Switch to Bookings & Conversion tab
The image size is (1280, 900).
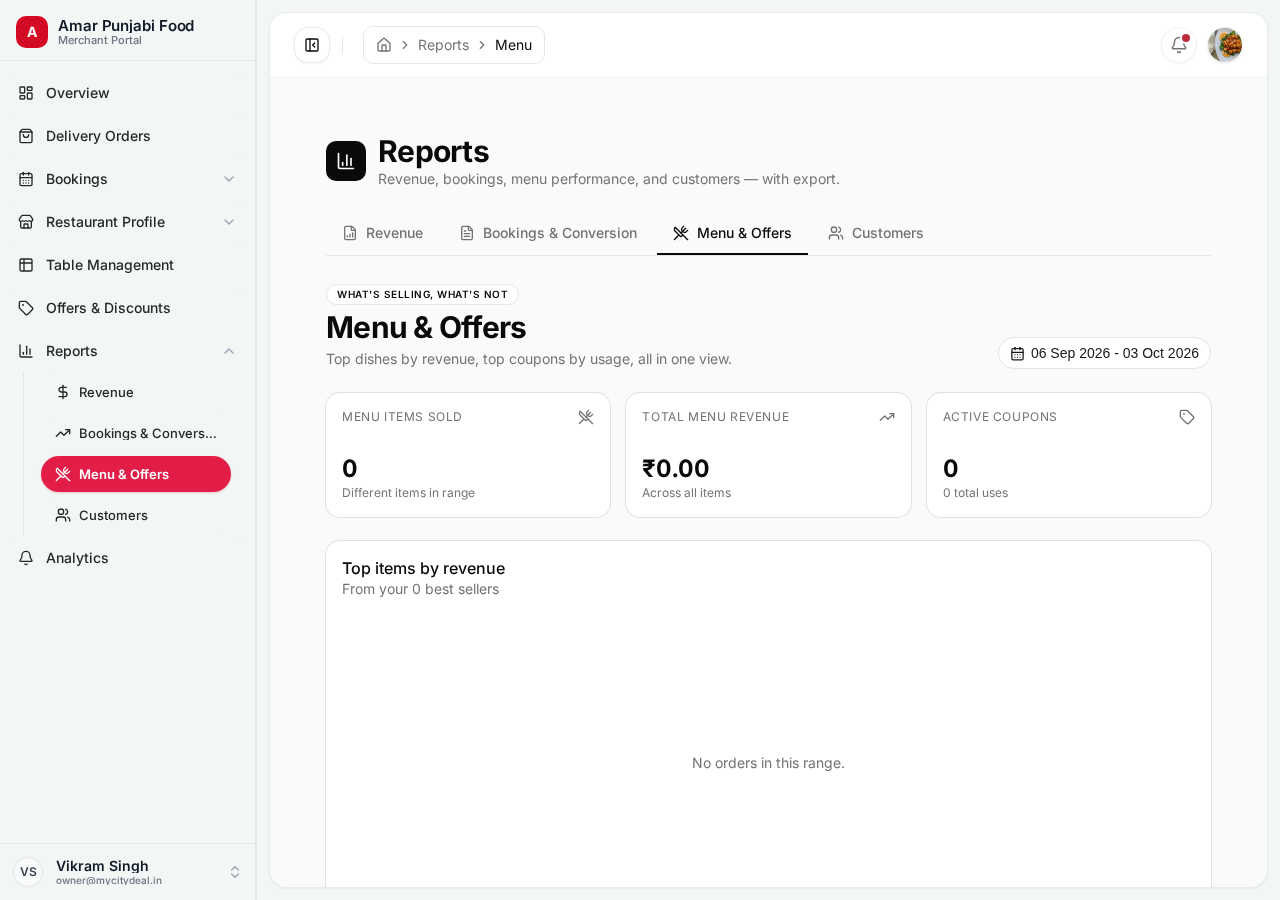548,233
